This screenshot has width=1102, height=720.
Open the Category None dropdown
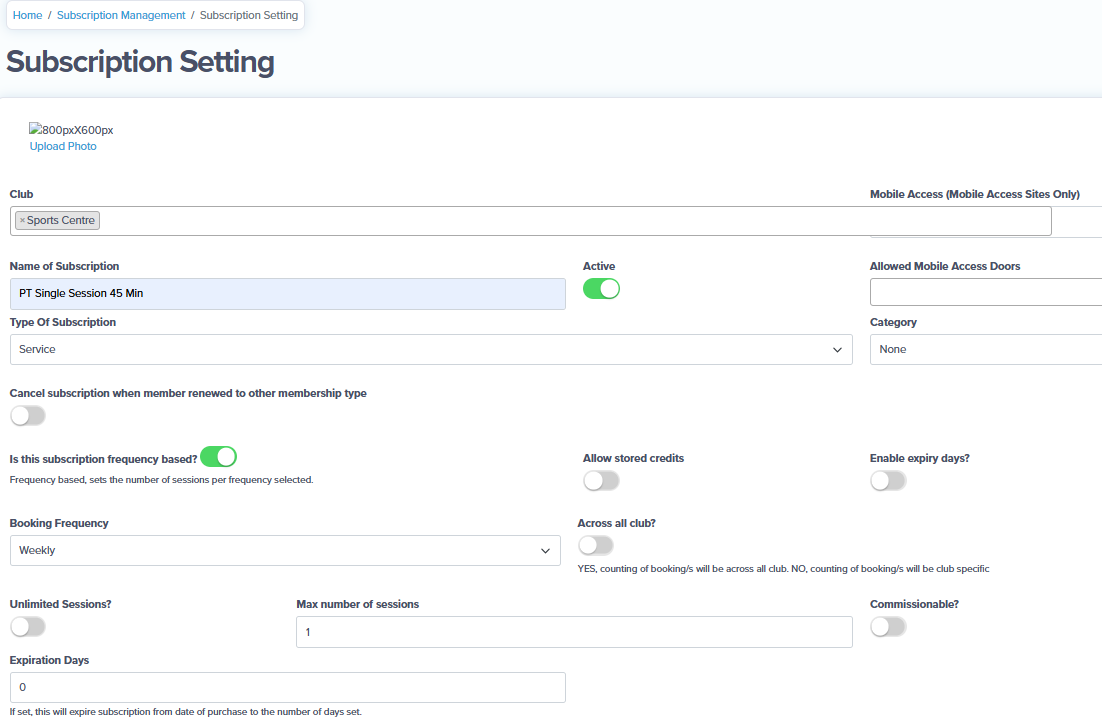point(986,349)
